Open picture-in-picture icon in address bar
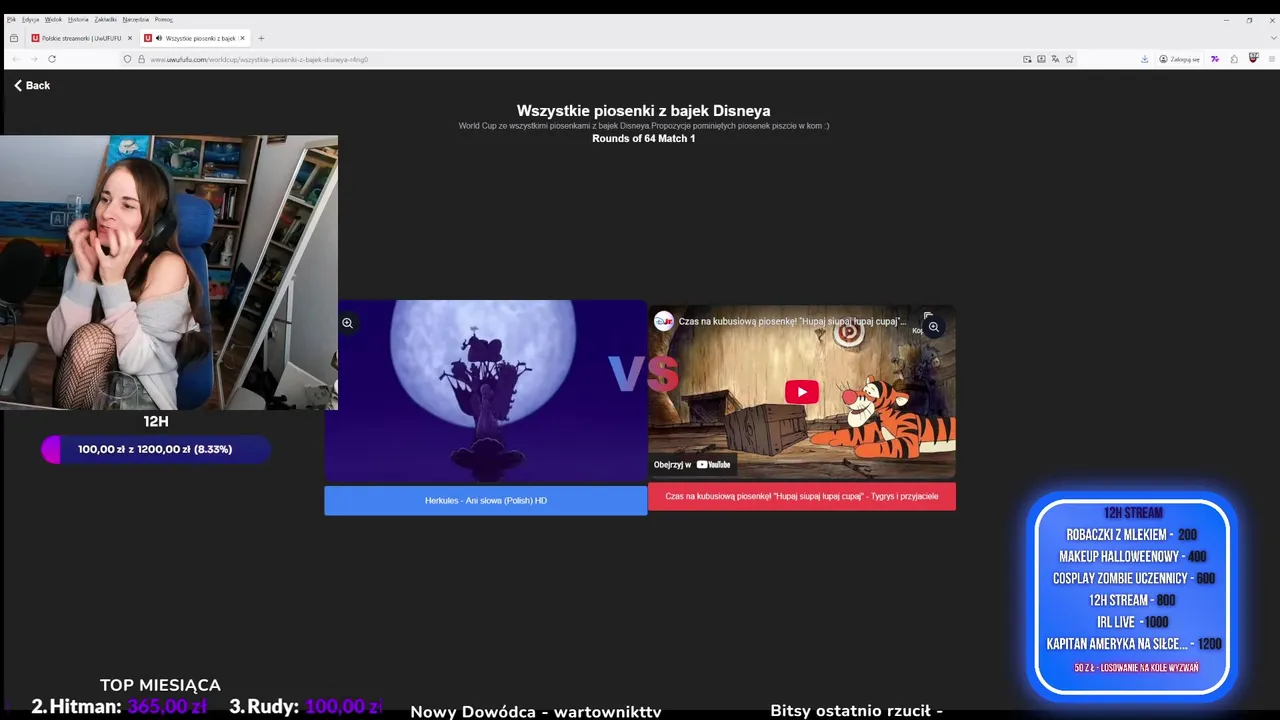The image size is (1280, 720). tap(1027, 59)
